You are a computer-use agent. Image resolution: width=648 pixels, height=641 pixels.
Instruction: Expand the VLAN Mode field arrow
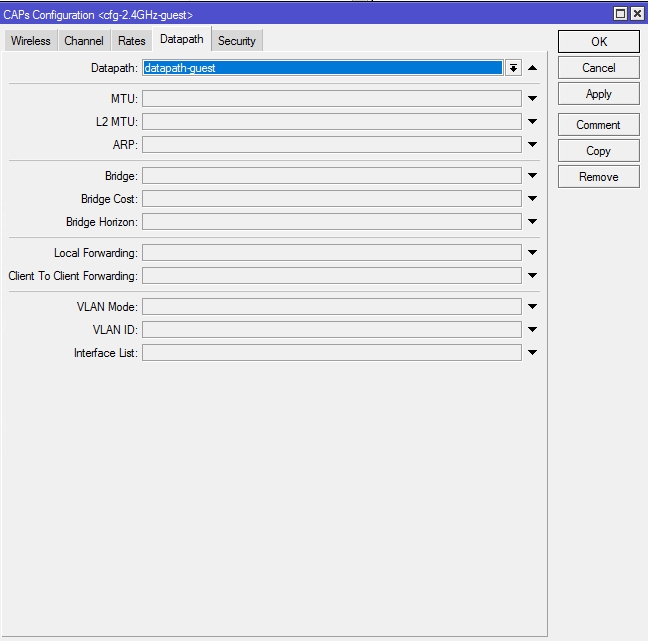(x=533, y=307)
